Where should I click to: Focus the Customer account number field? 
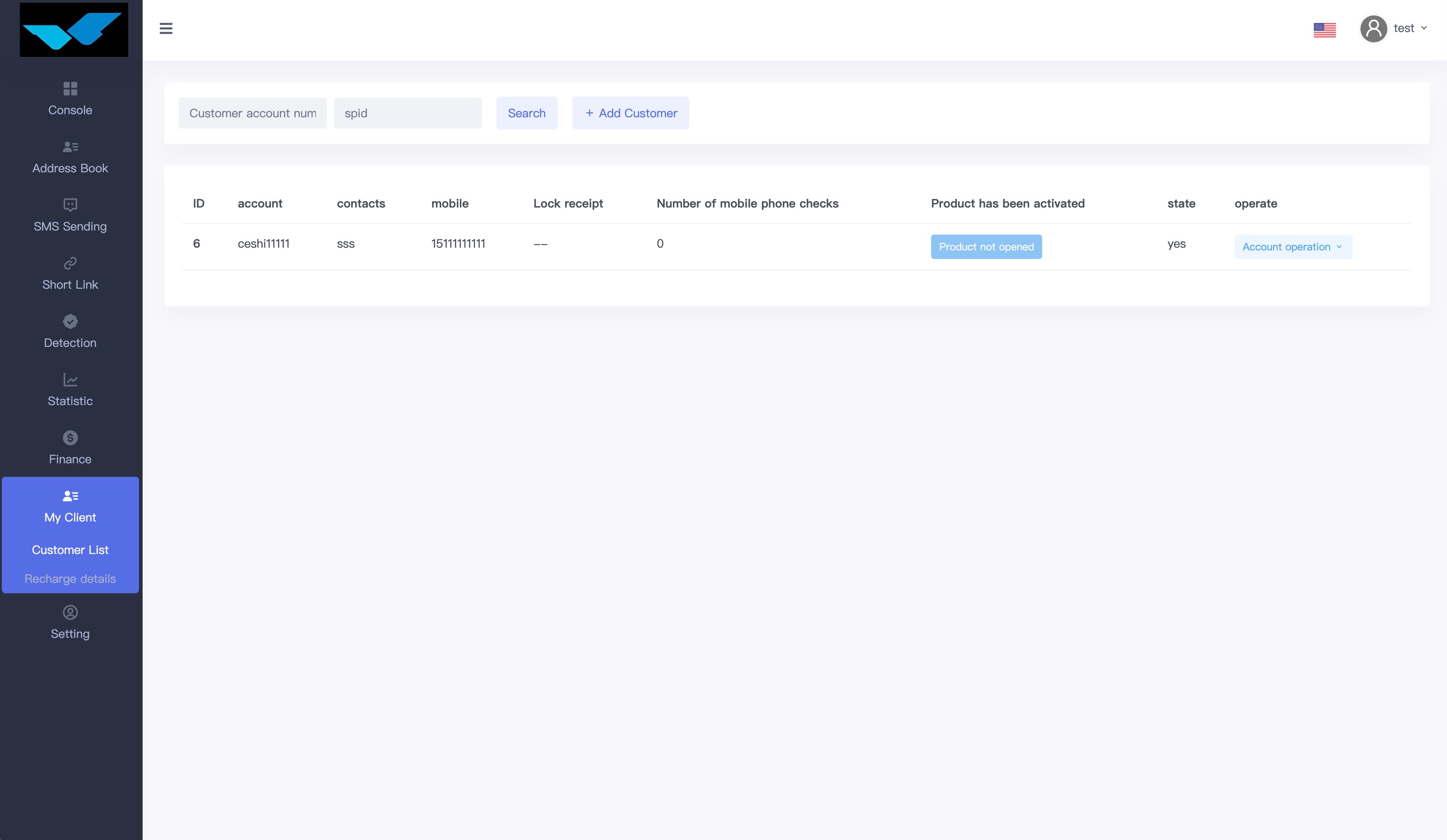(253, 113)
